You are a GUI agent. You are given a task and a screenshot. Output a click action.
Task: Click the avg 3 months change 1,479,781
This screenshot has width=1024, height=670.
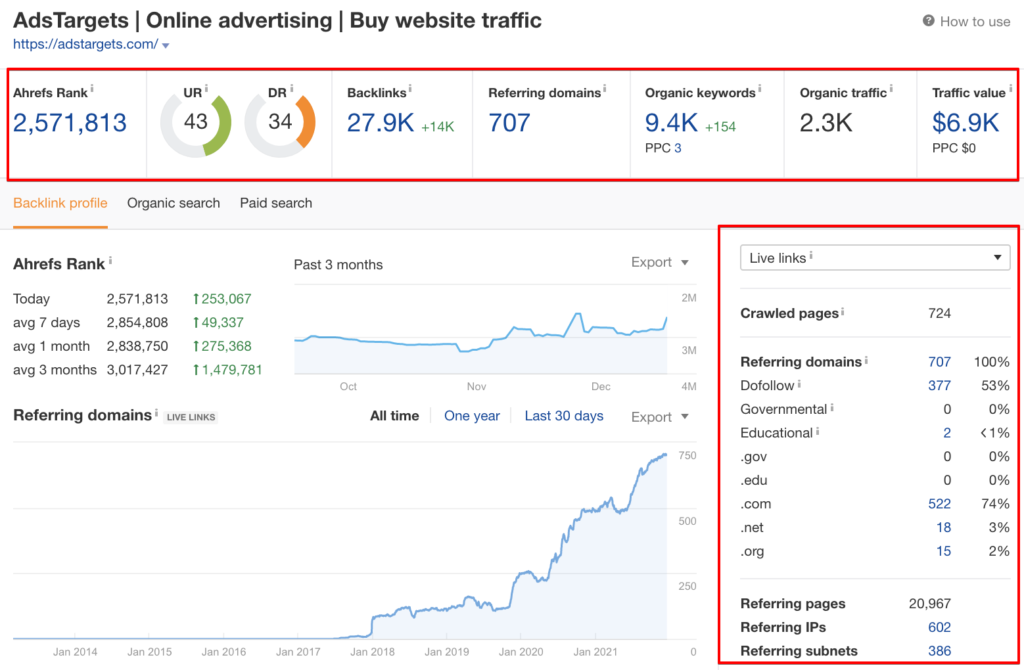[x=227, y=370]
